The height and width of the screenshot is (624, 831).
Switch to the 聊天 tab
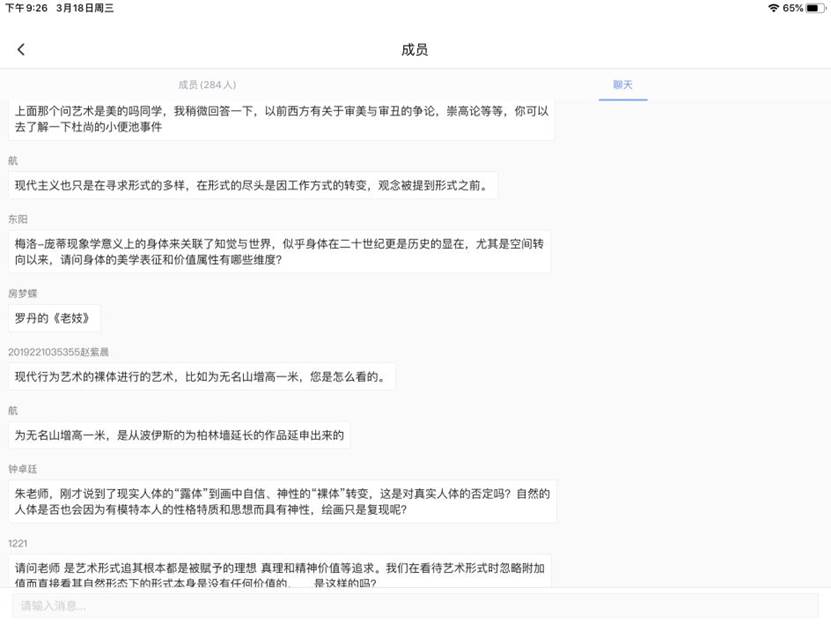(622, 85)
